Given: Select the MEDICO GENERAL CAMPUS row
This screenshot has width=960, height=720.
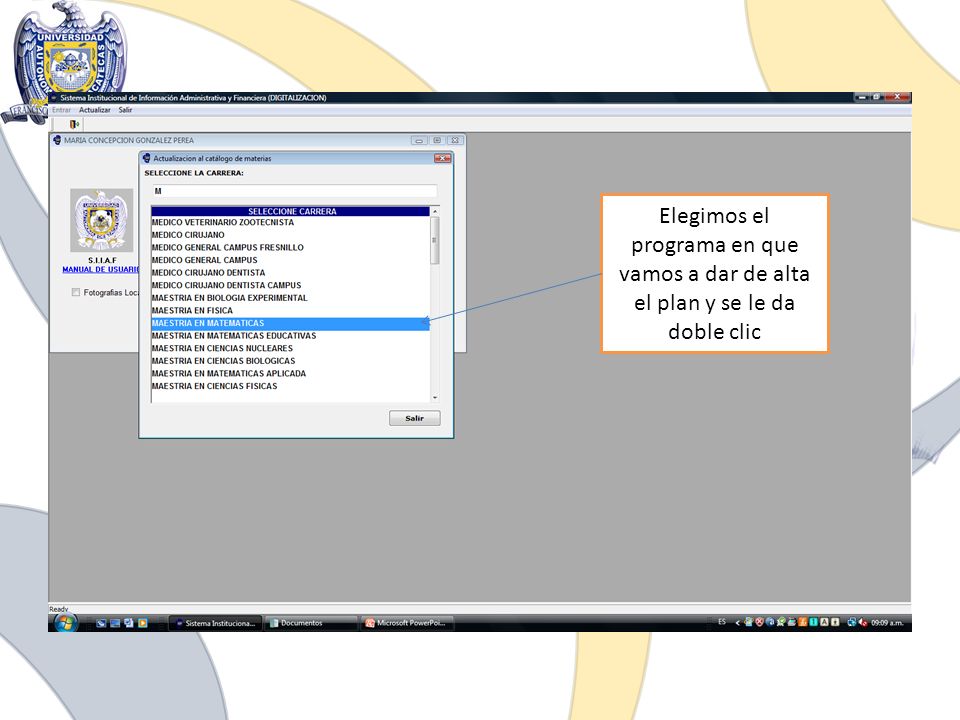Looking at the screenshot, I should tap(291, 260).
